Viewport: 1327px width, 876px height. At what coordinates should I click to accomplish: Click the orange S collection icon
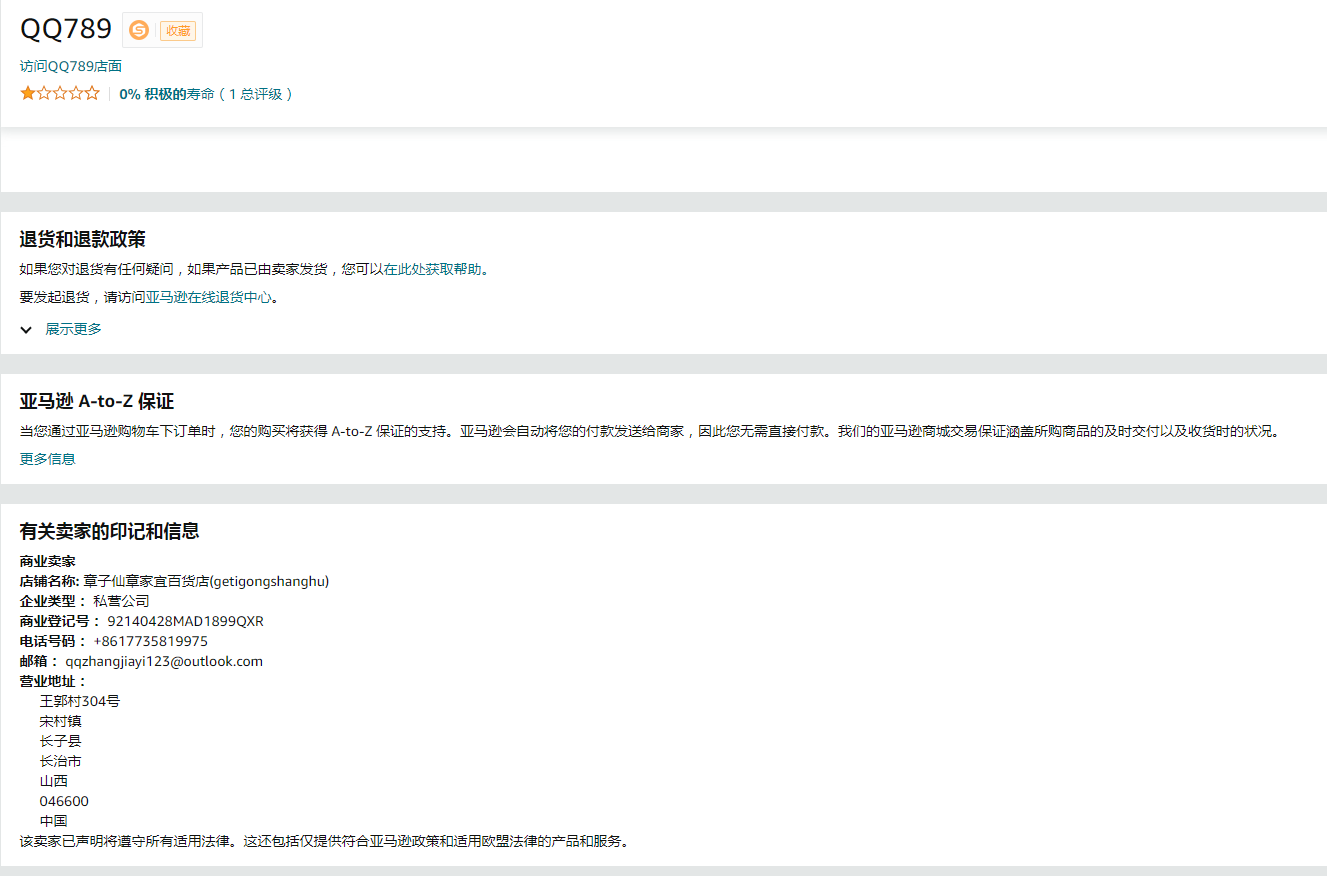[x=139, y=30]
